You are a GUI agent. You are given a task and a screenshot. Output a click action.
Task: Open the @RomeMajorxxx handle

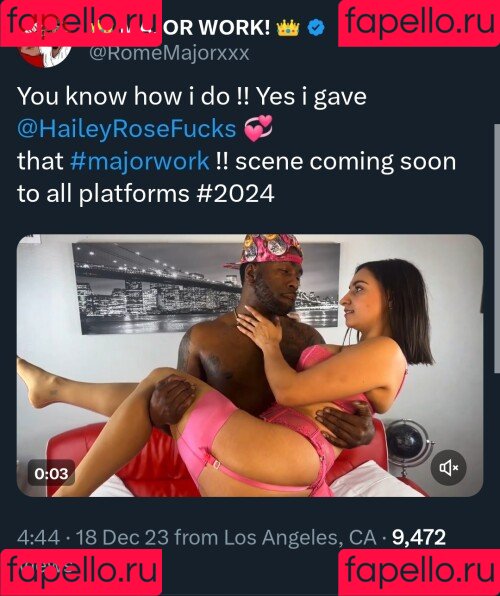169,53
